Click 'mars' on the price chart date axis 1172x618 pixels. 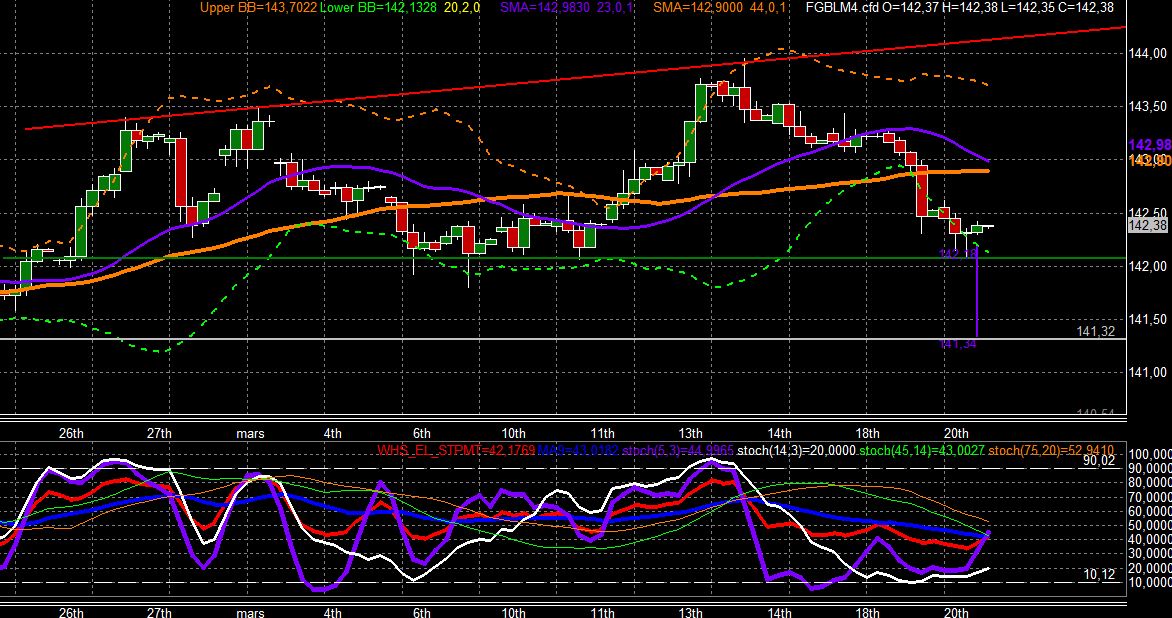[250, 433]
